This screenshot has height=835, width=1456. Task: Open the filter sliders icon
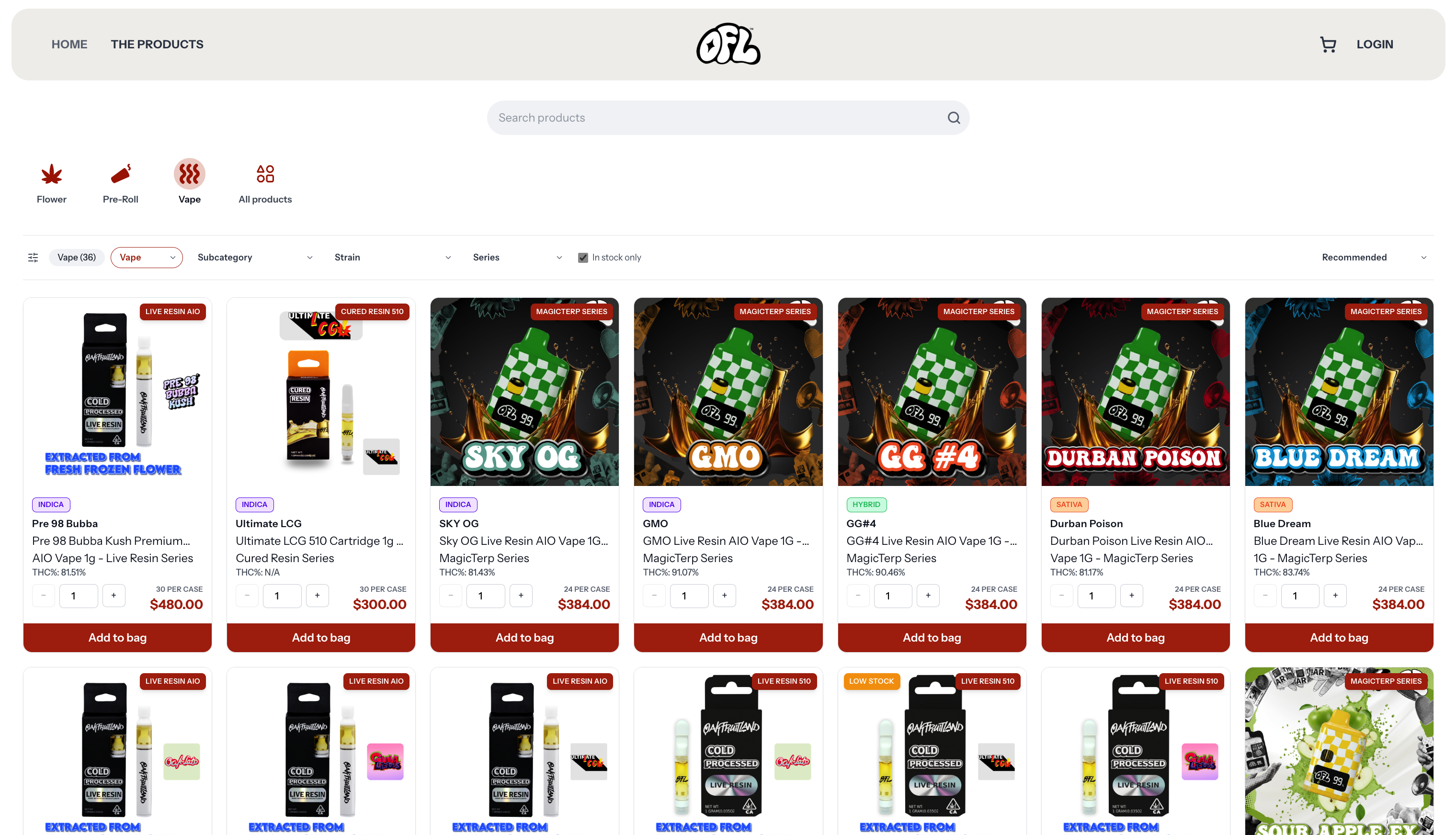(33, 258)
